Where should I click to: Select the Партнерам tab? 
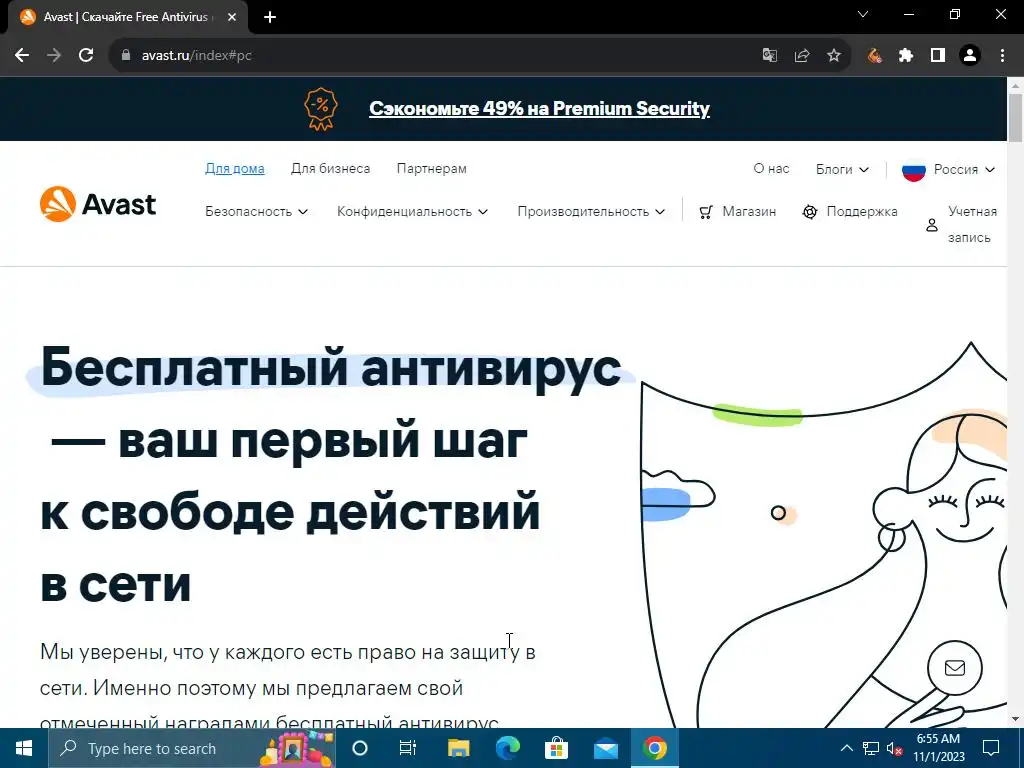(x=432, y=168)
